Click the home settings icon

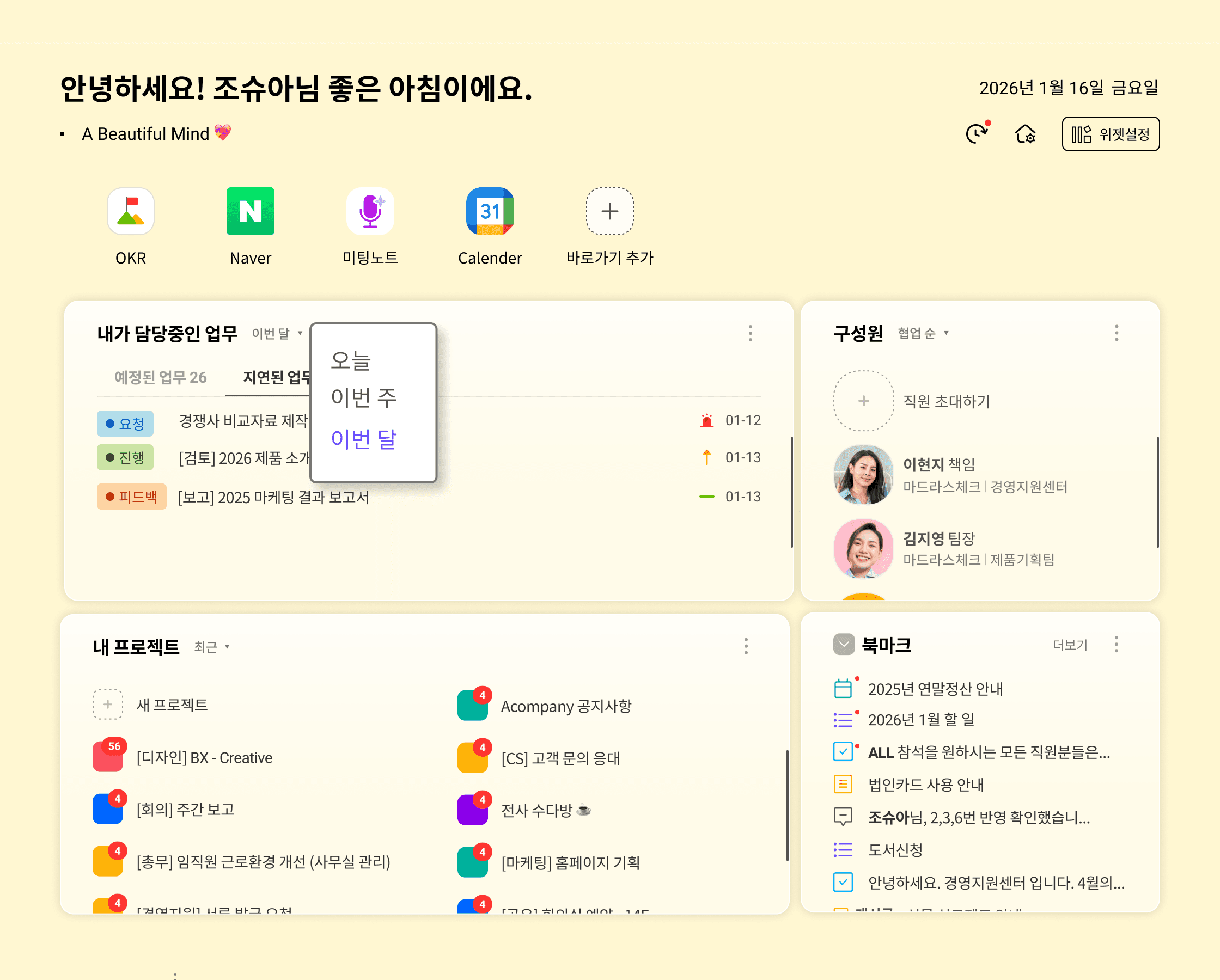click(x=1026, y=134)
